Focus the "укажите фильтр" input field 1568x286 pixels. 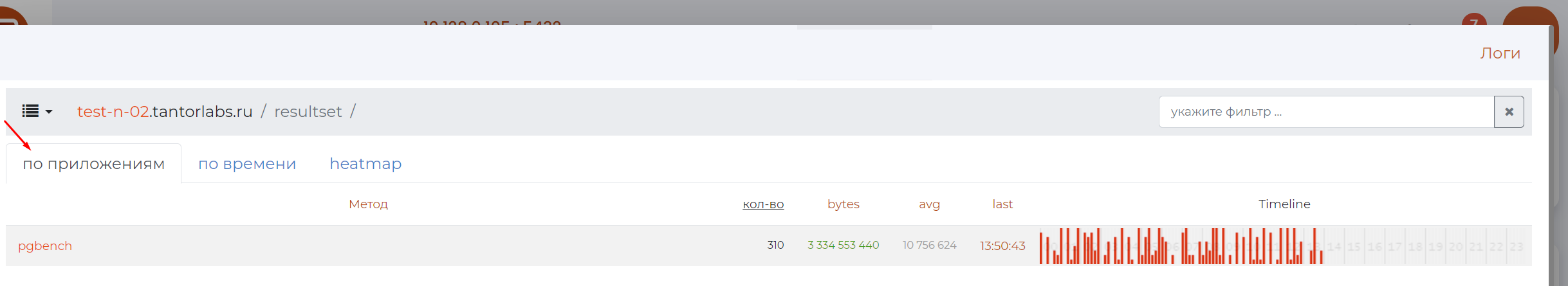pos(1325,112)
